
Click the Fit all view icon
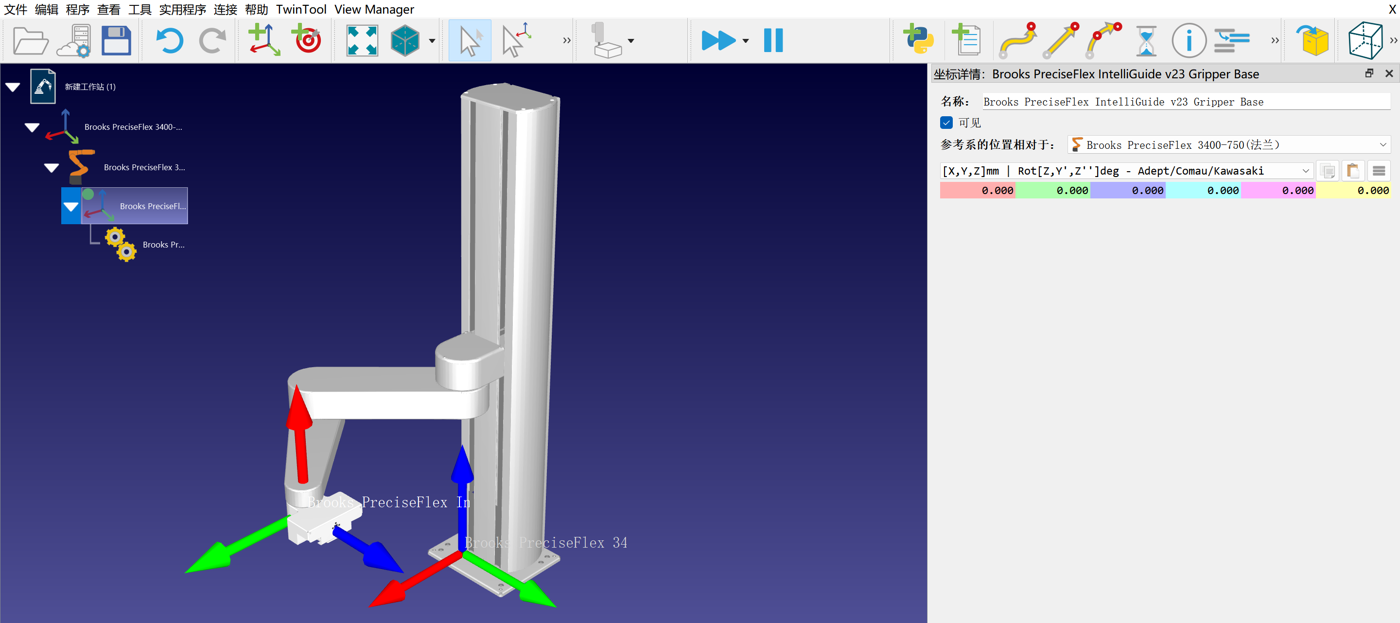coord(361,41)
